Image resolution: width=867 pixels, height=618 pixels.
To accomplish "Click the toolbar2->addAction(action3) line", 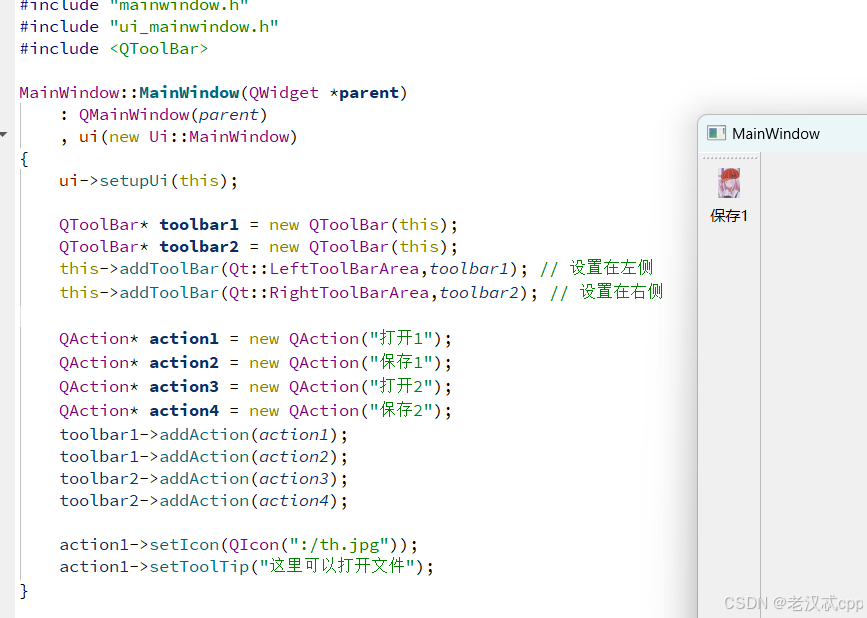I will pyautogui.click(x=203, y=479).
